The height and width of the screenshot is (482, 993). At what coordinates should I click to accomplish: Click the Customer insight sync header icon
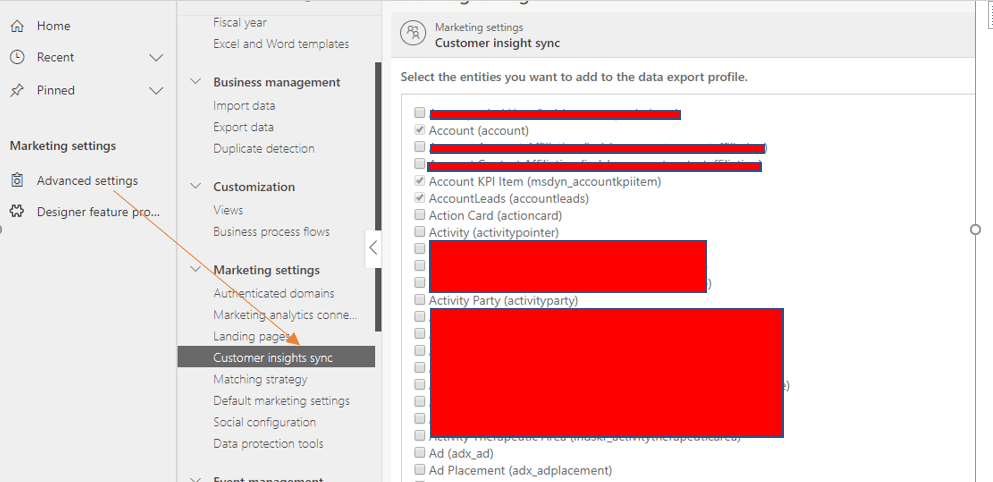[x=412, y=34]
